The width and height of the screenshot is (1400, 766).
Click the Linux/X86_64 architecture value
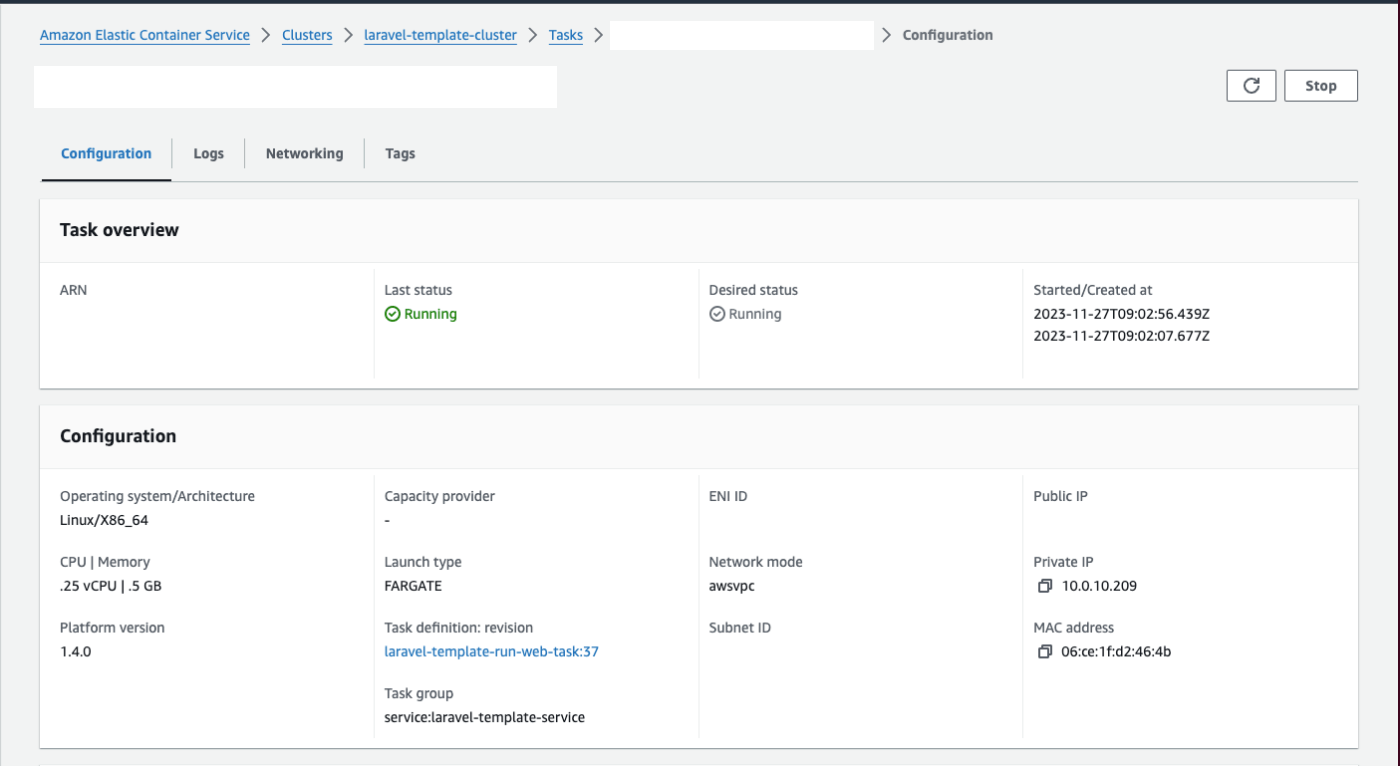(104, 520)
